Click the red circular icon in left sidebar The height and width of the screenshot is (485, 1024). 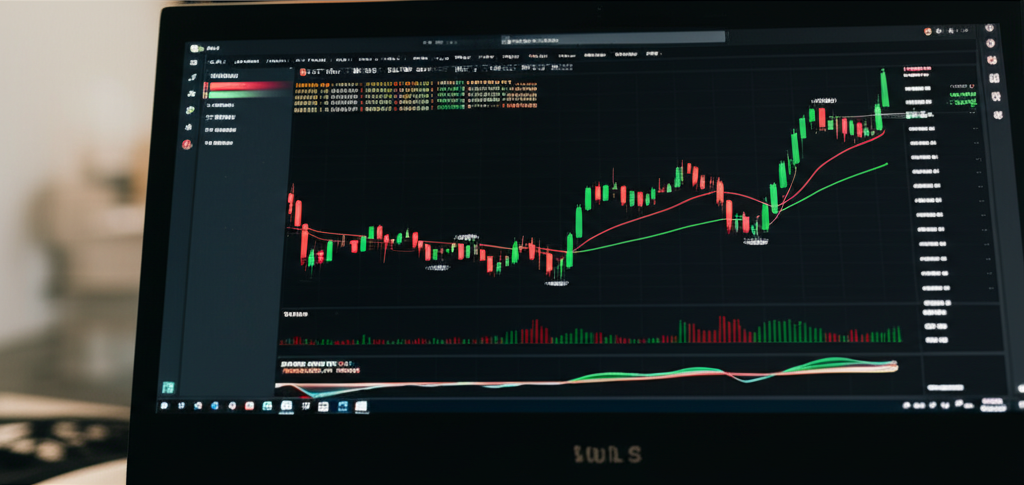pos(187,144)
